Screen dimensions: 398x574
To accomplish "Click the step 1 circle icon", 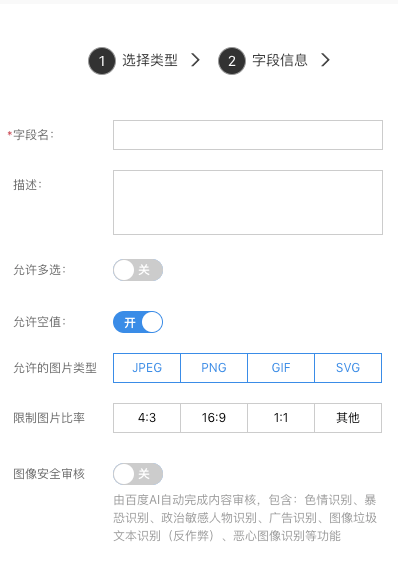I will [x=102, y=61].
